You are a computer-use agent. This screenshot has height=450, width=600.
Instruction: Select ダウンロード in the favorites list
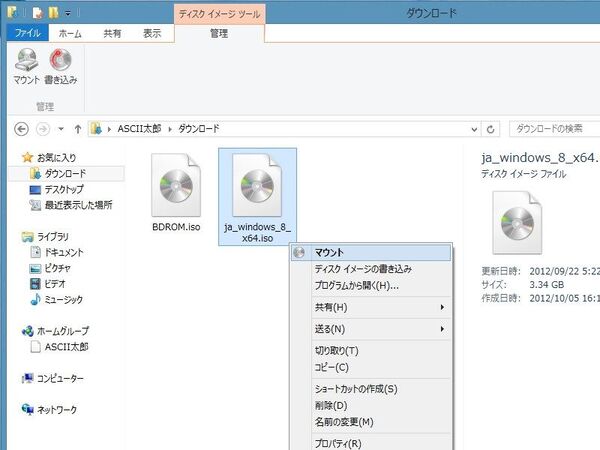coord(66,174)
